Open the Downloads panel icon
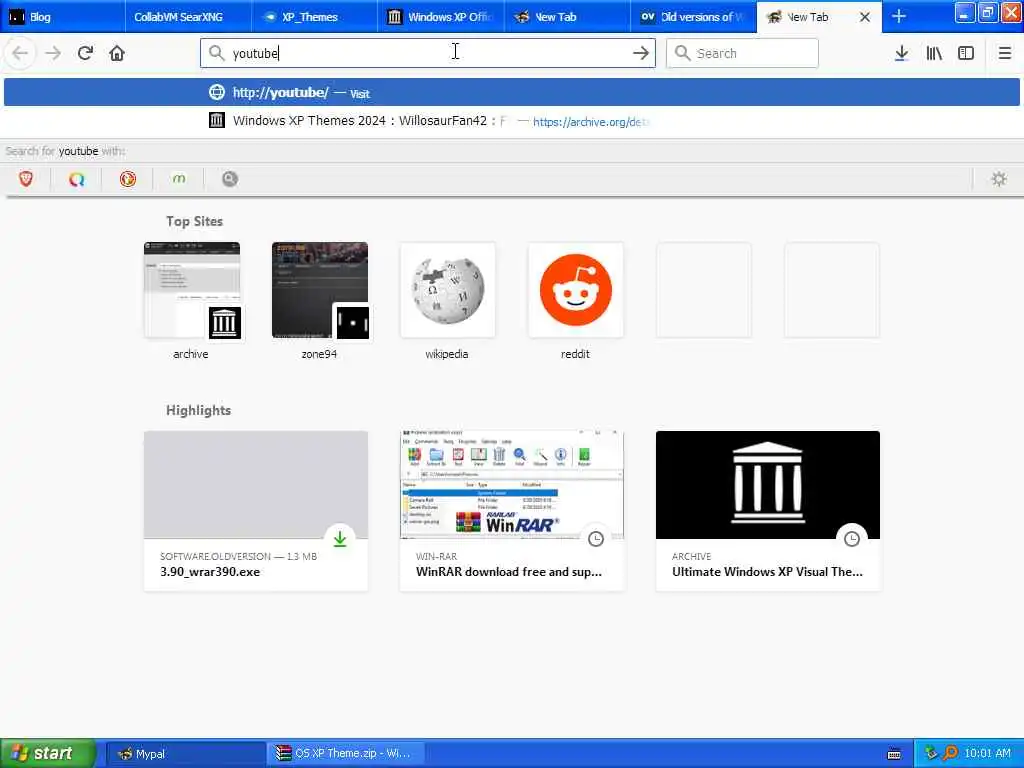 point(901,53)
